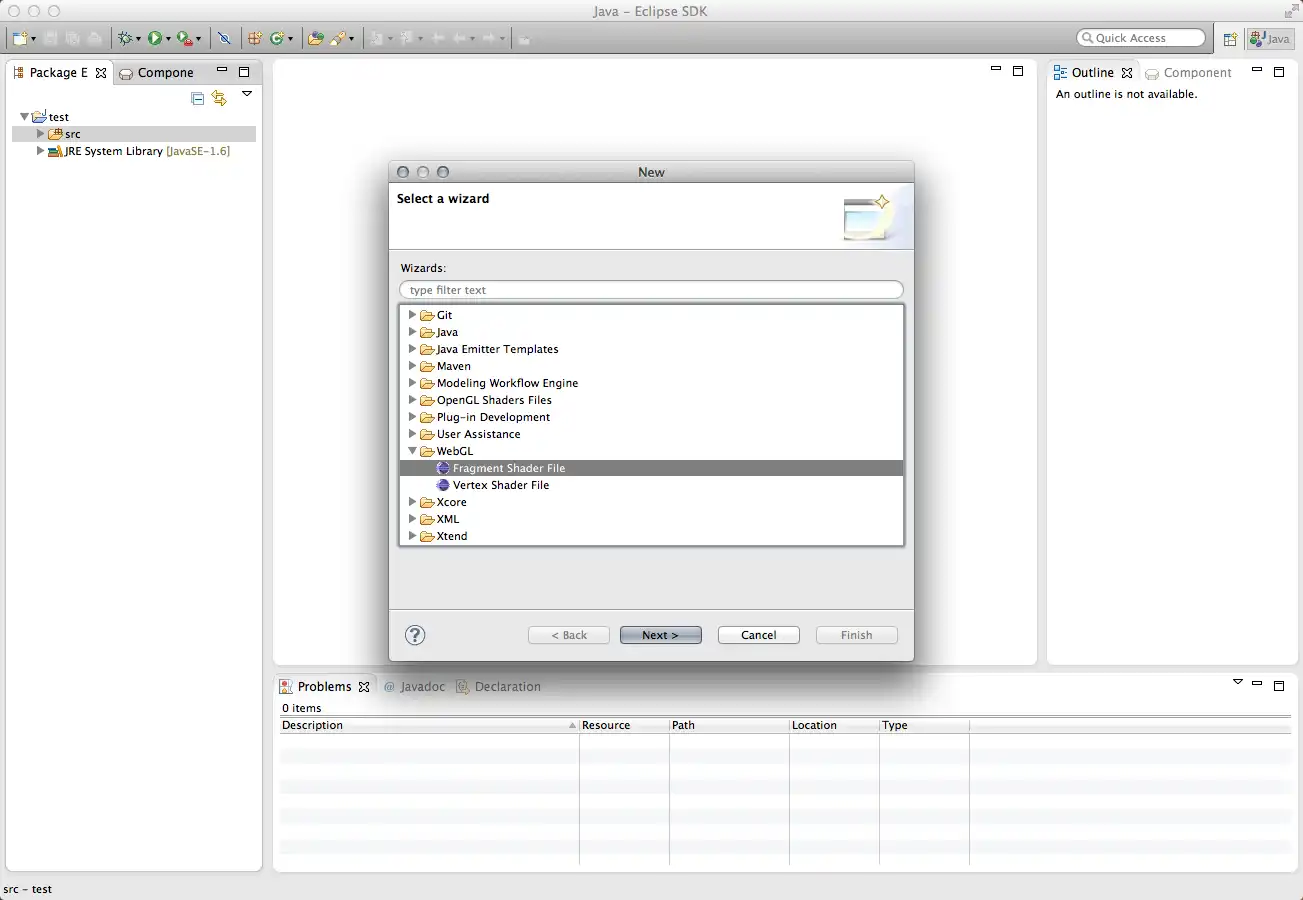Click the Next button in wizard
This screenshot has width=1303, height=900.
pyautogui.click(x=660, y=635)
